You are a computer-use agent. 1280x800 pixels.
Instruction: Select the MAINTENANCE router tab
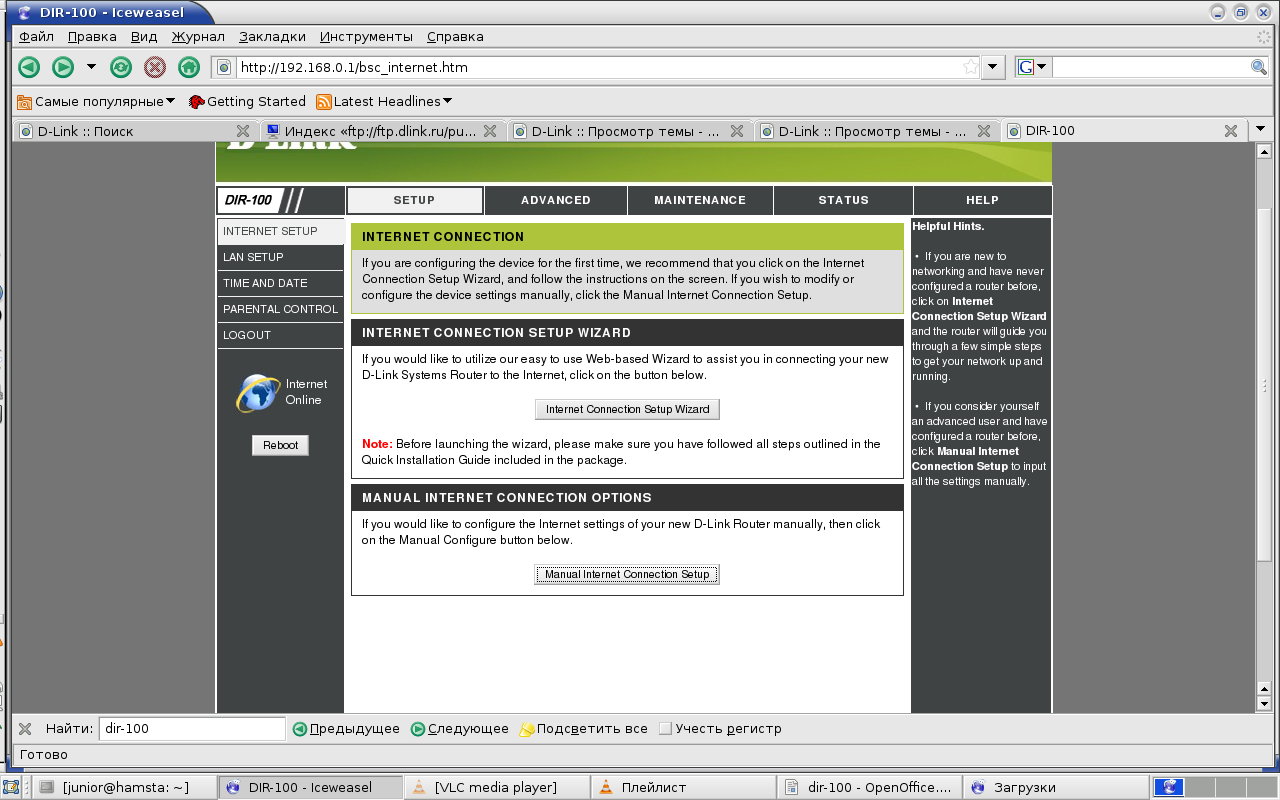(700, 200)
